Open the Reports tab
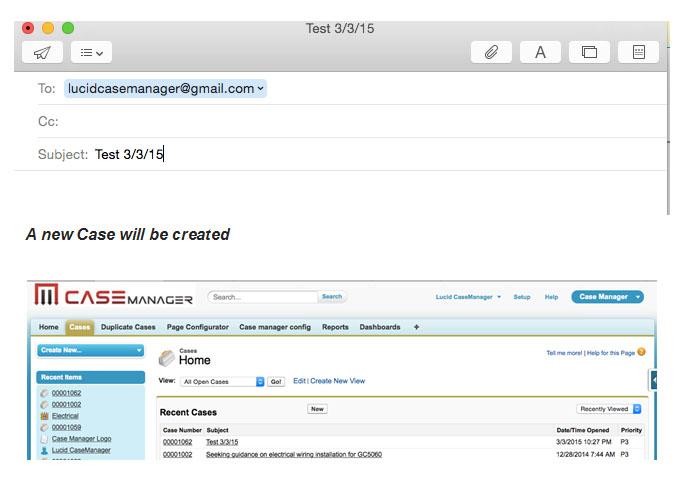The width and height of the screenshot is (694, 487). click(335, 327)
